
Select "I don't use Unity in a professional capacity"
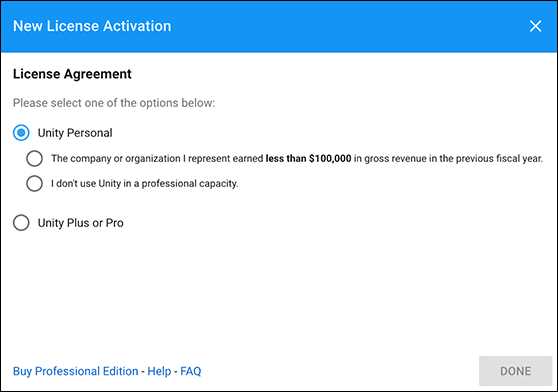tap(35, 184)
